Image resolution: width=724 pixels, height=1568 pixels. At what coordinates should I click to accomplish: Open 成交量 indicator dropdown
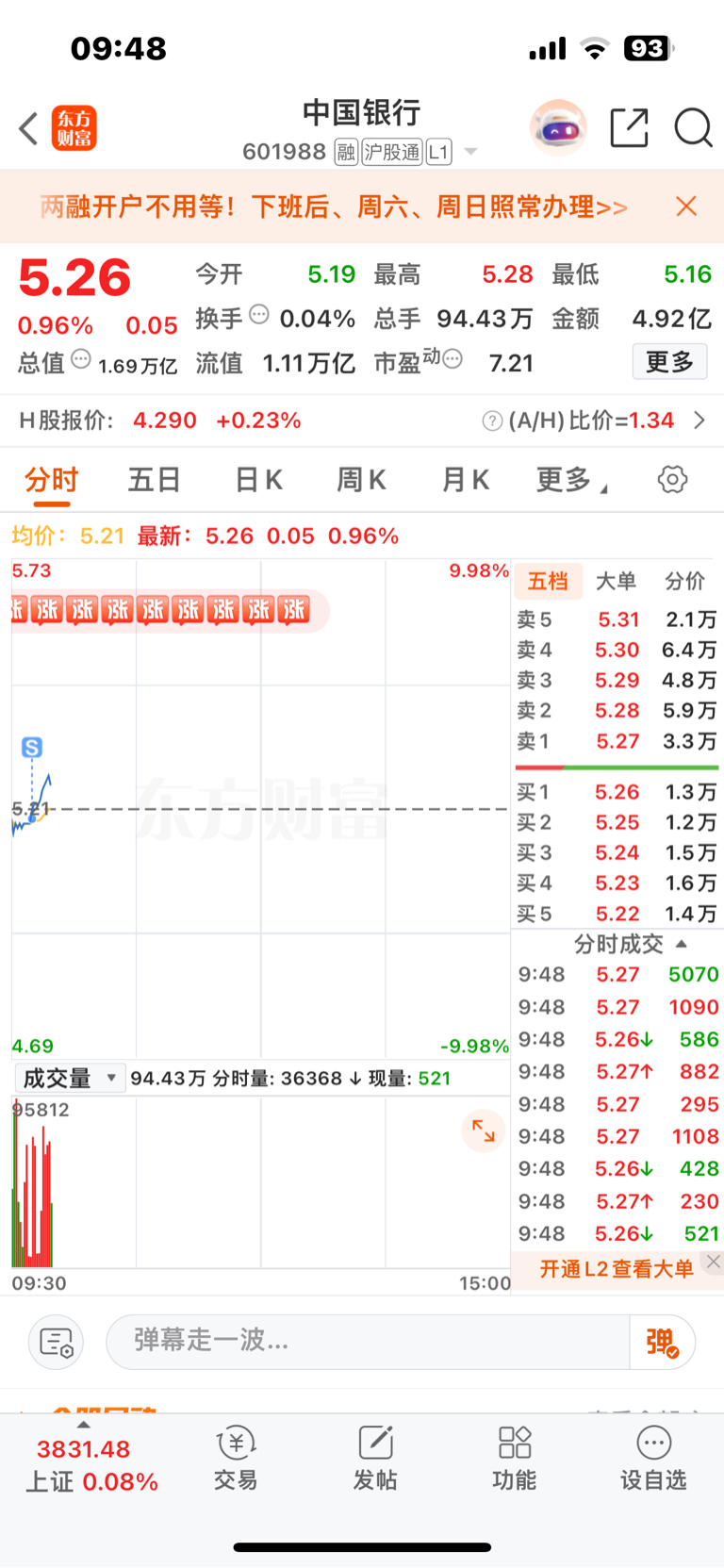[69, 1079]
